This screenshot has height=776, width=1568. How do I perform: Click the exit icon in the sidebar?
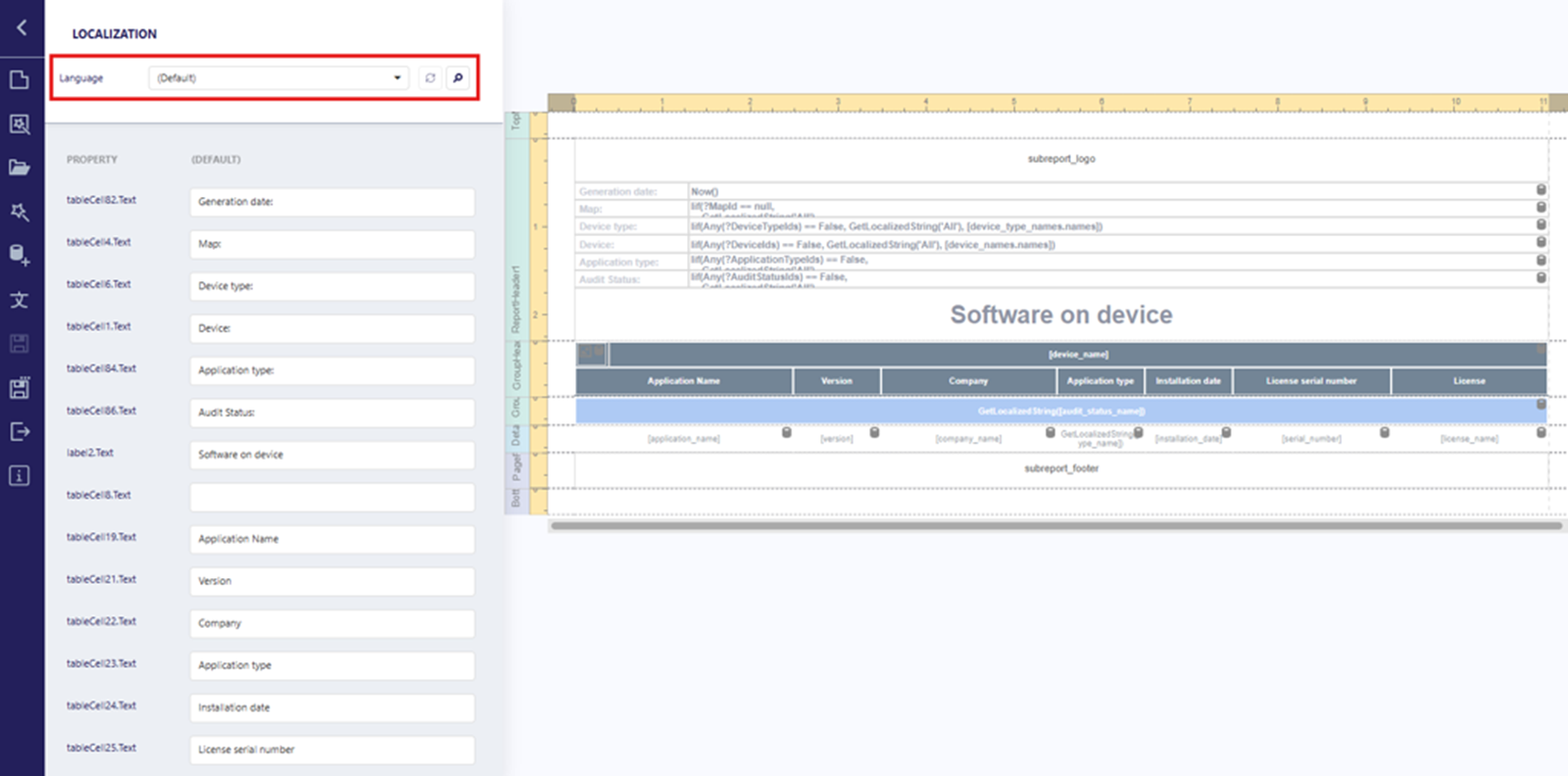(20, 432)
